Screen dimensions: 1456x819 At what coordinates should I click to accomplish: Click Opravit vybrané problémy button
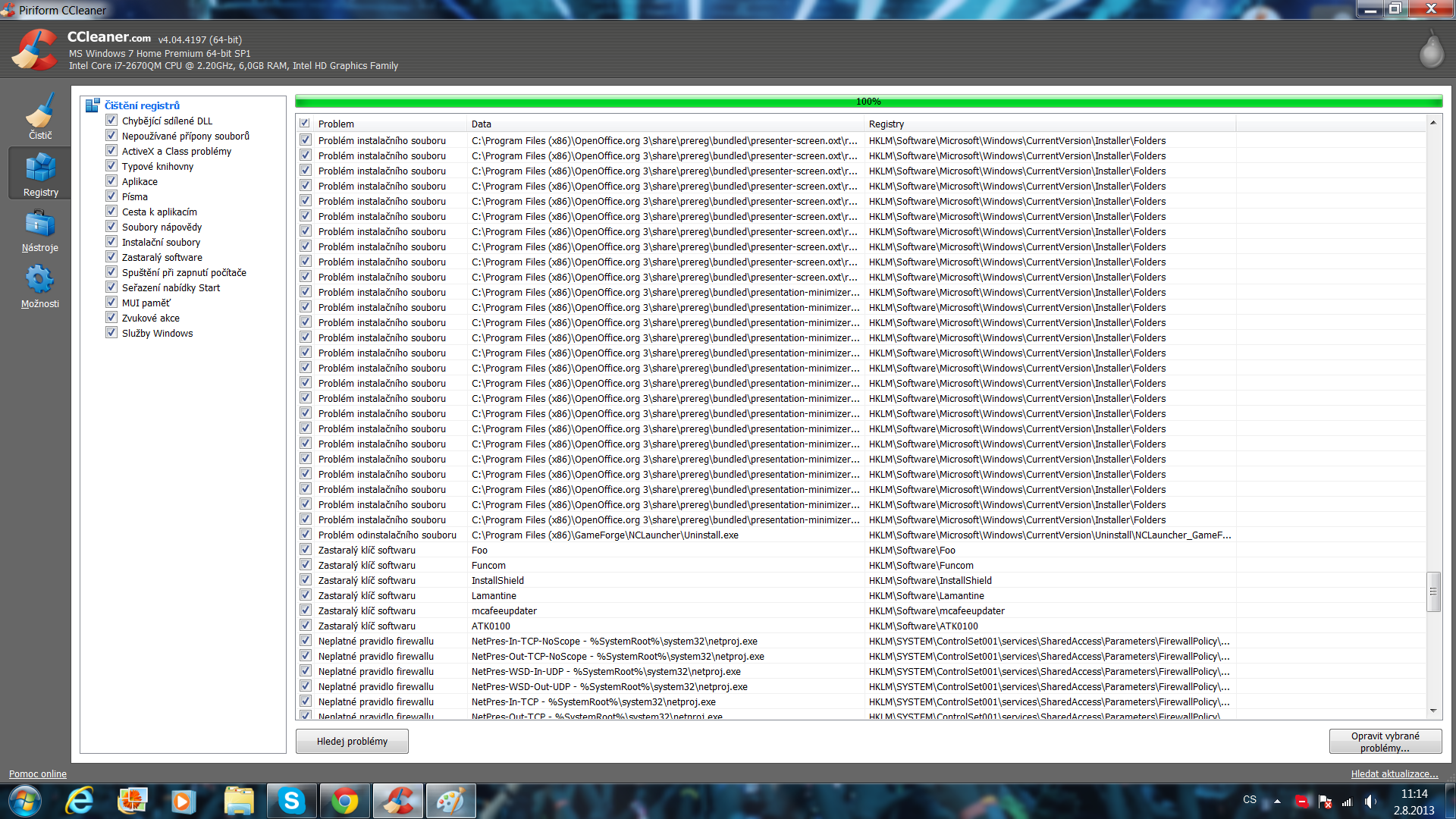tap(1385, 742)
